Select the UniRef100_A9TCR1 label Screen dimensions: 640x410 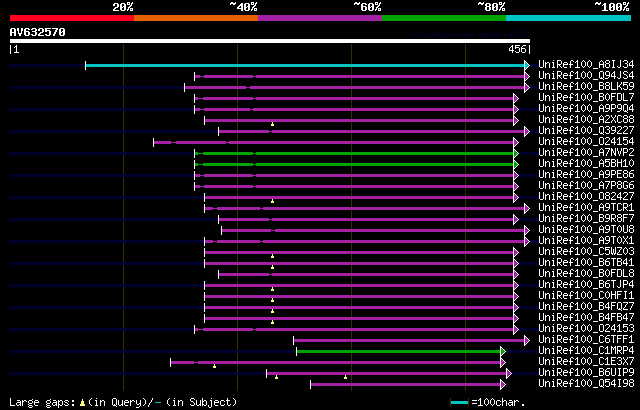click(x=586, y=208)
